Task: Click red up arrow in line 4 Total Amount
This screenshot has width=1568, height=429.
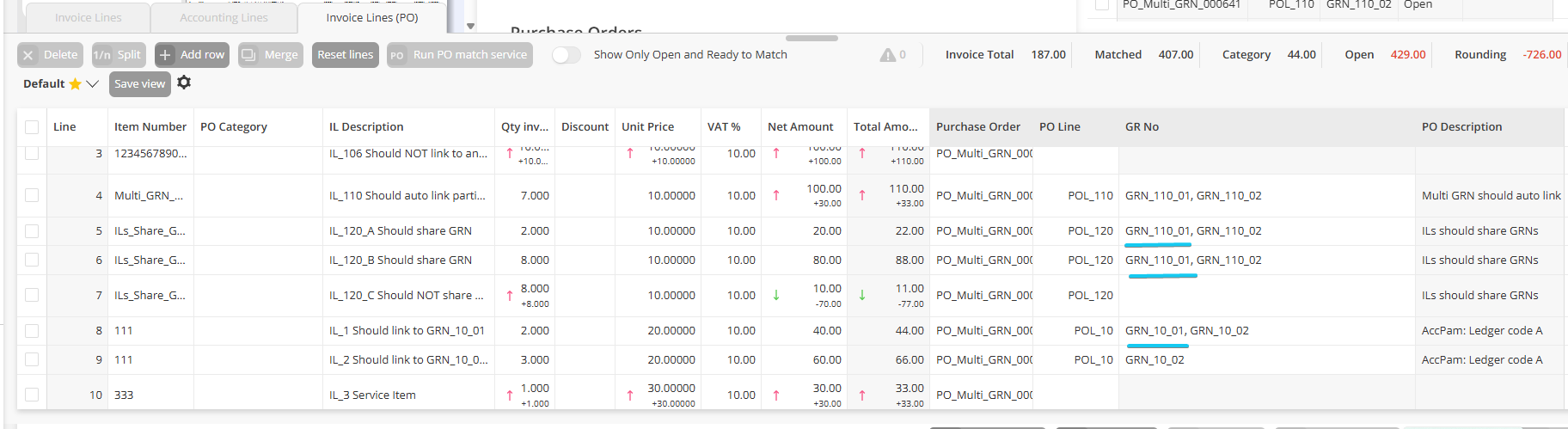Action: 862,196
